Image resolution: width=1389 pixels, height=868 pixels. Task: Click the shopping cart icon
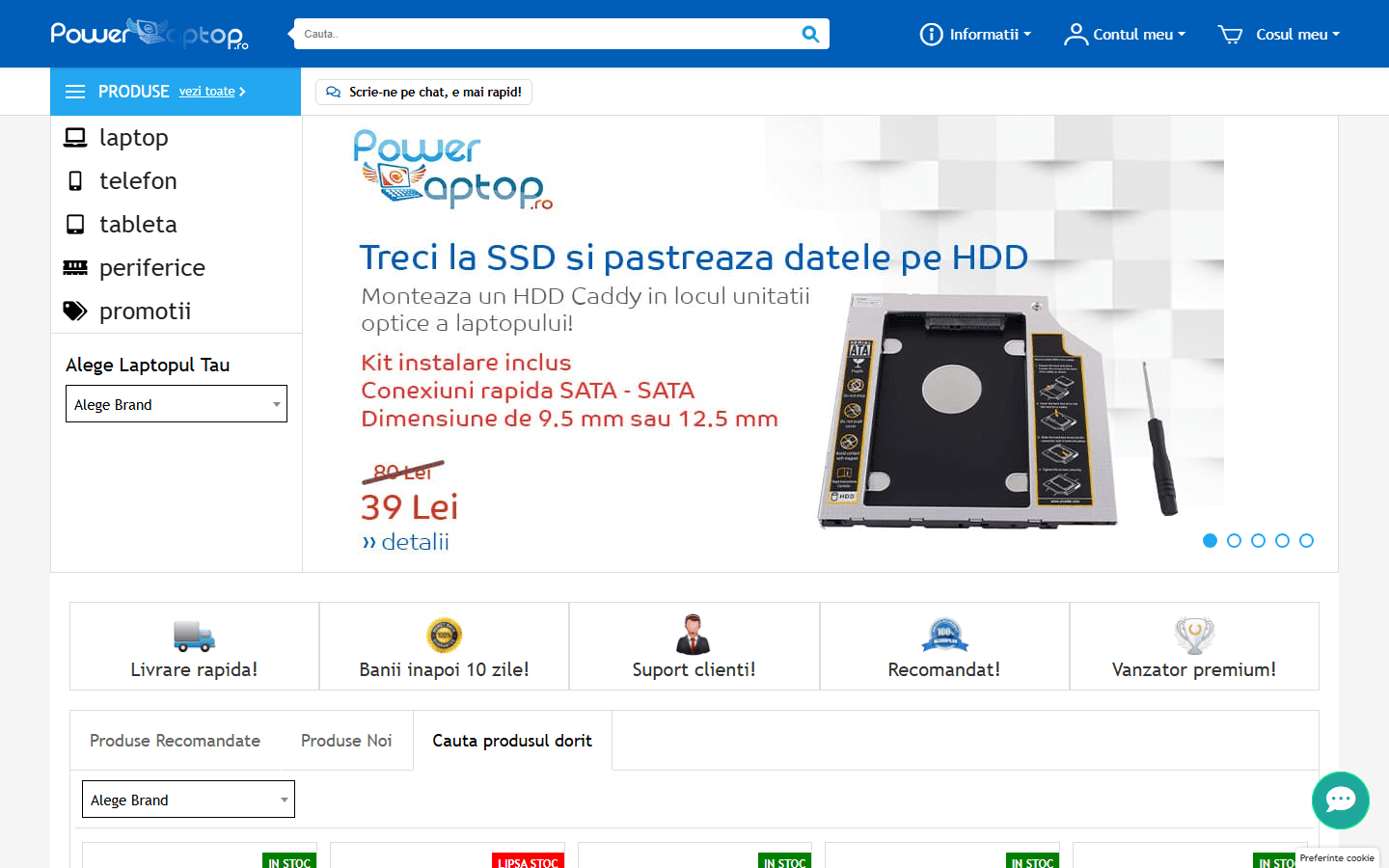click(x=1230, y=35)
